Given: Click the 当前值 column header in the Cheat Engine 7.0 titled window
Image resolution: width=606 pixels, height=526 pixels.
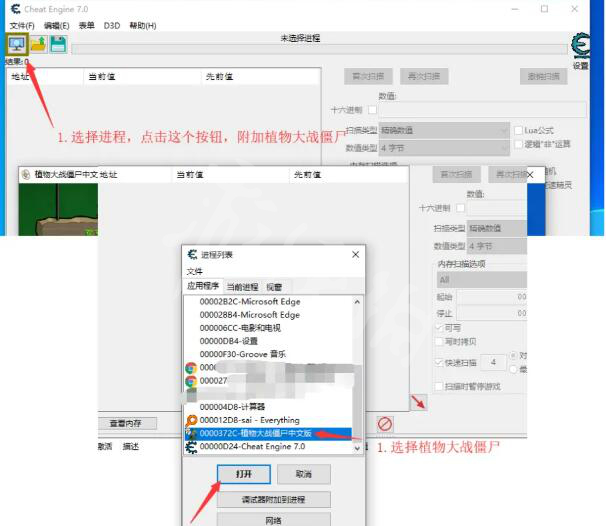Looking at the screenshot, I should (x=142, y=77).
